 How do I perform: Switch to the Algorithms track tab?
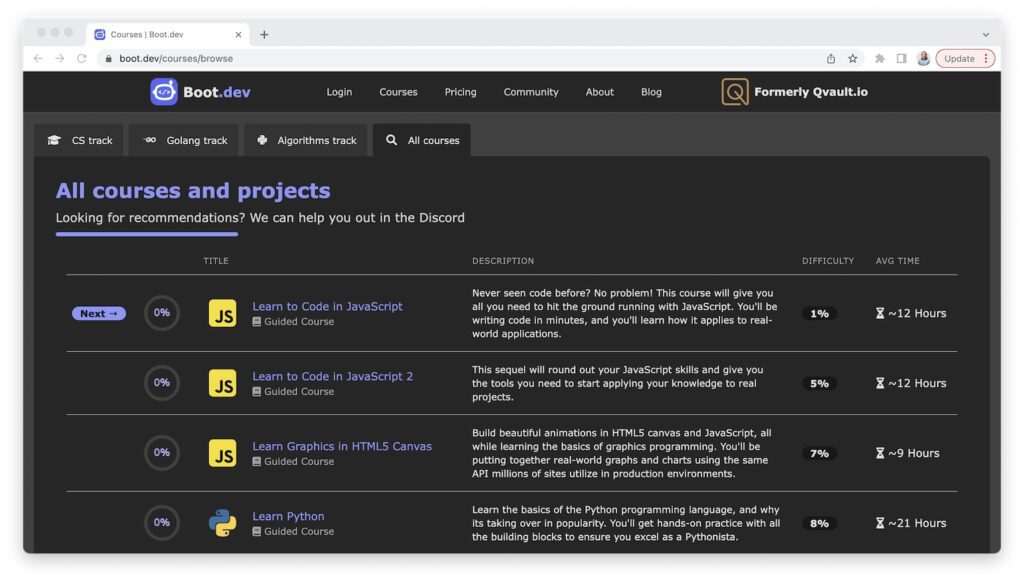click(306, 140)
